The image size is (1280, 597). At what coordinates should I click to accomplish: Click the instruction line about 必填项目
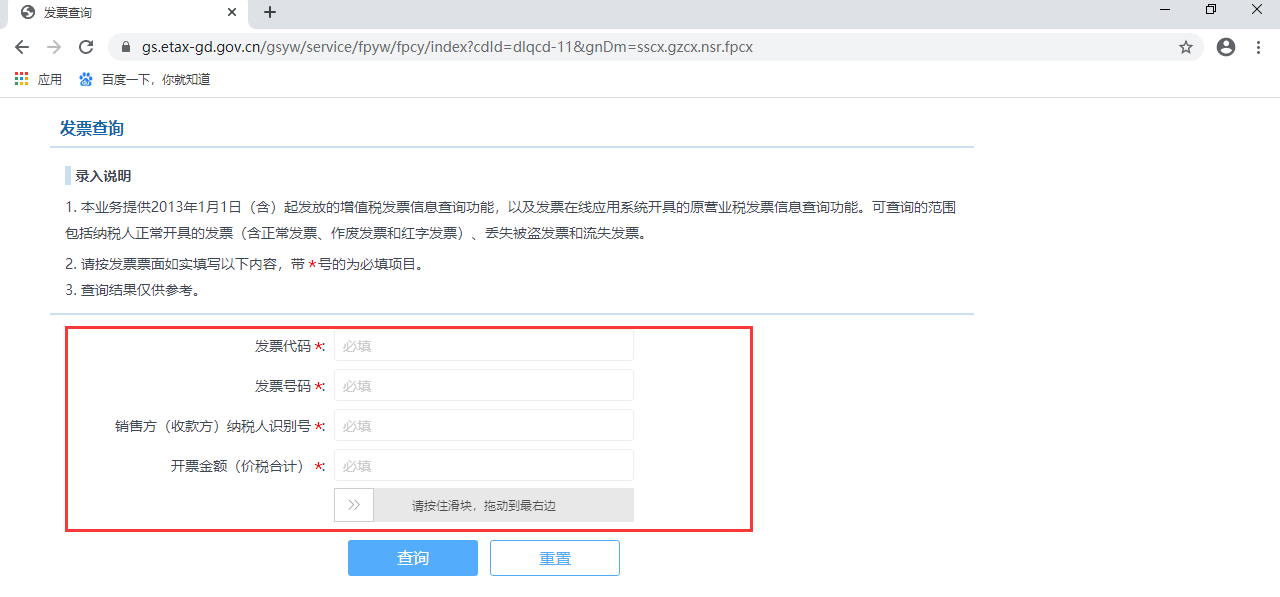[245, 265]
